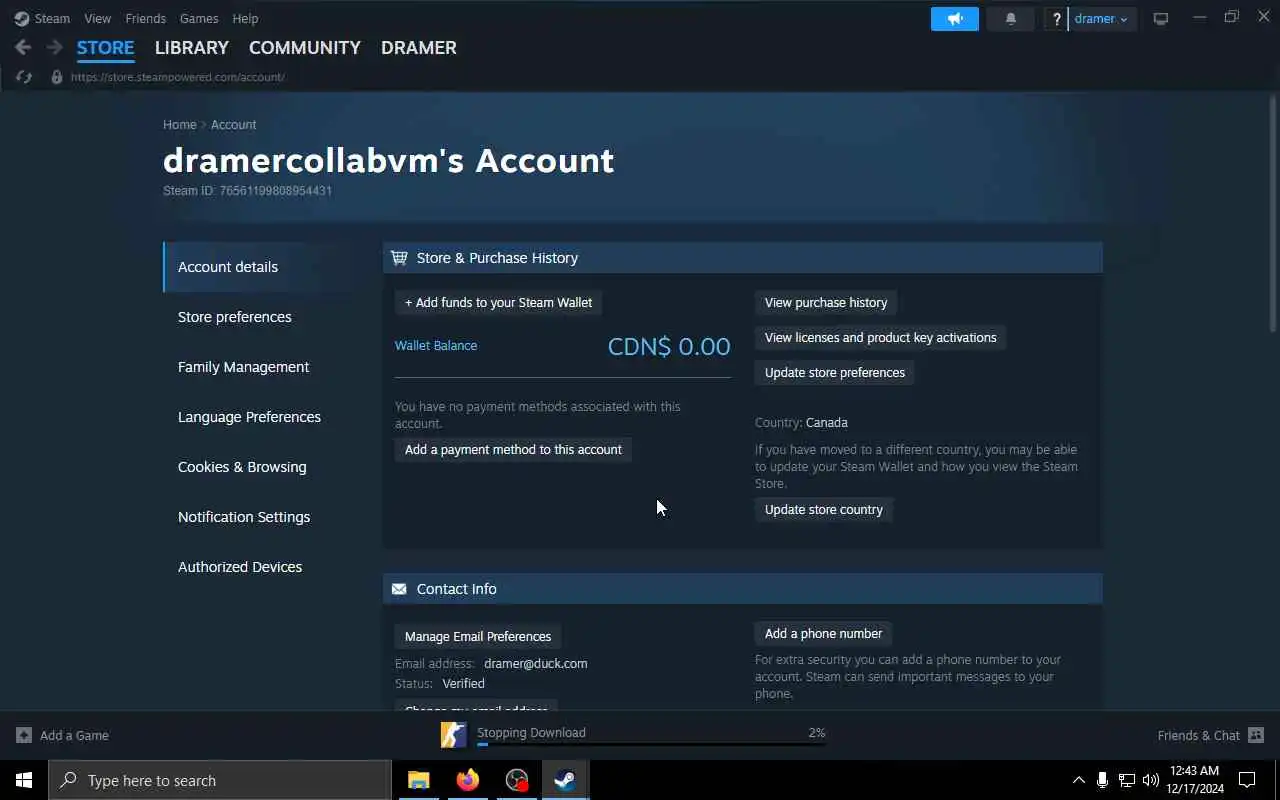The image size is (1280, 800).
Task: Click the taskbar clock and date
Action: 1196,780
